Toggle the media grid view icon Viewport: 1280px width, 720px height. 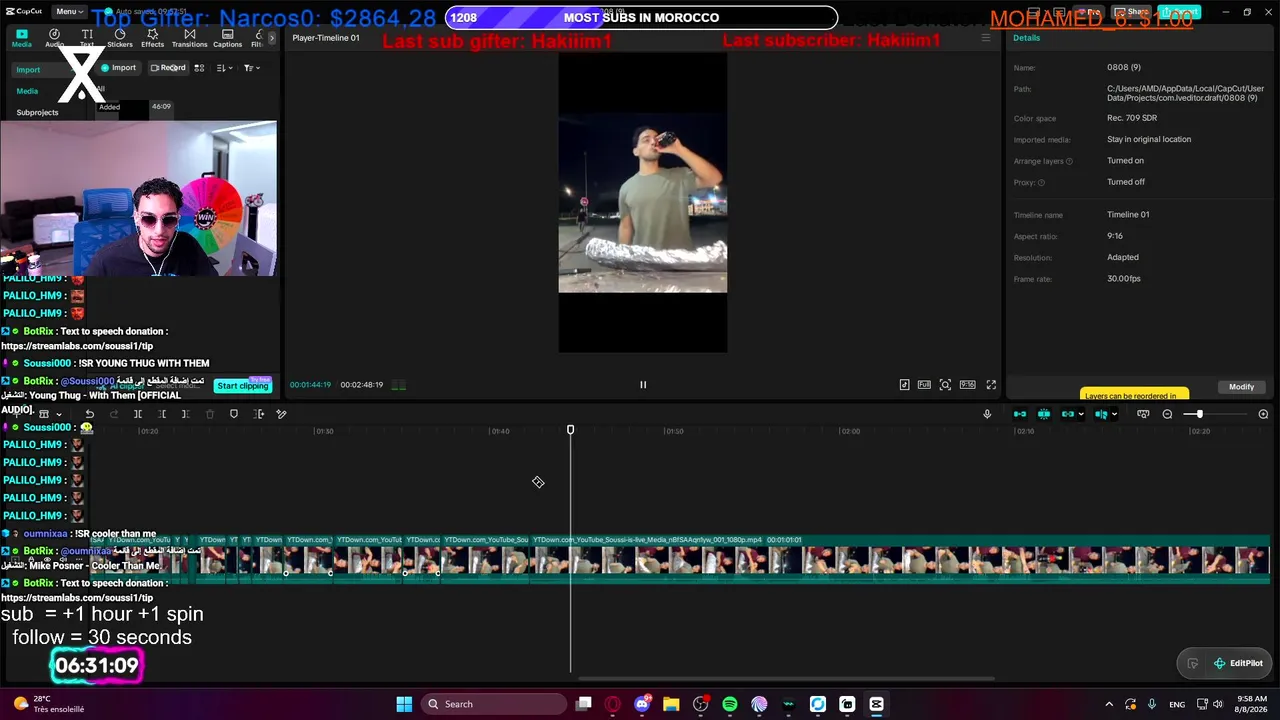tap(199, 68)
